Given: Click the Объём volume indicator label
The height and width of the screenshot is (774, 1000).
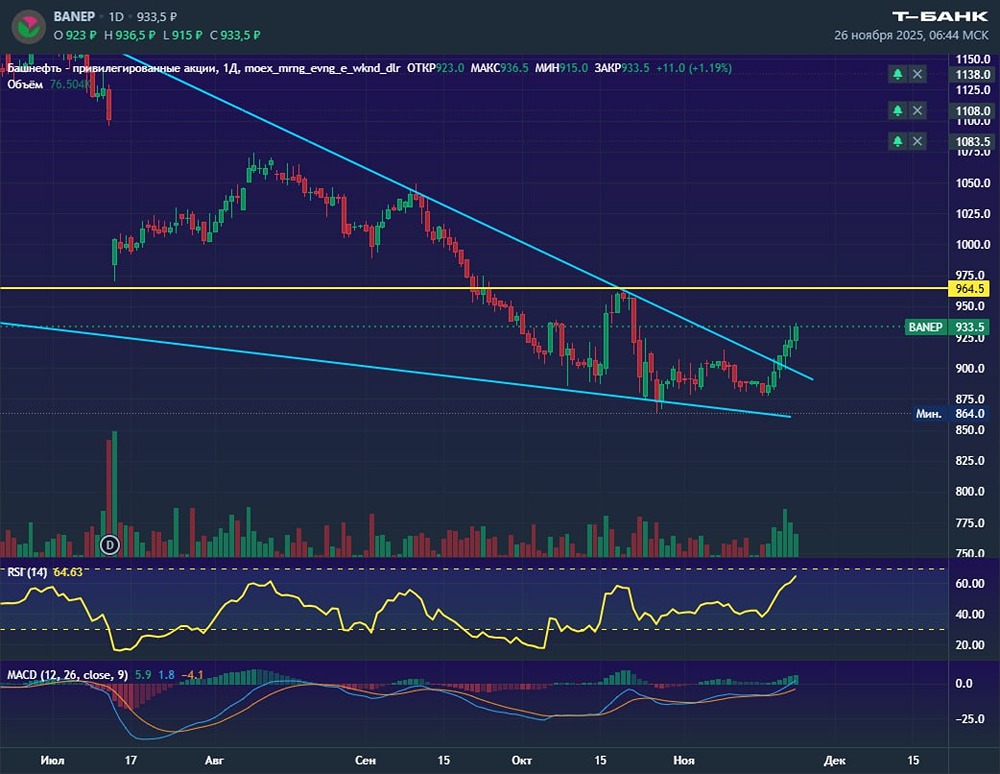Looking at the screenshot, I should 25,84.
